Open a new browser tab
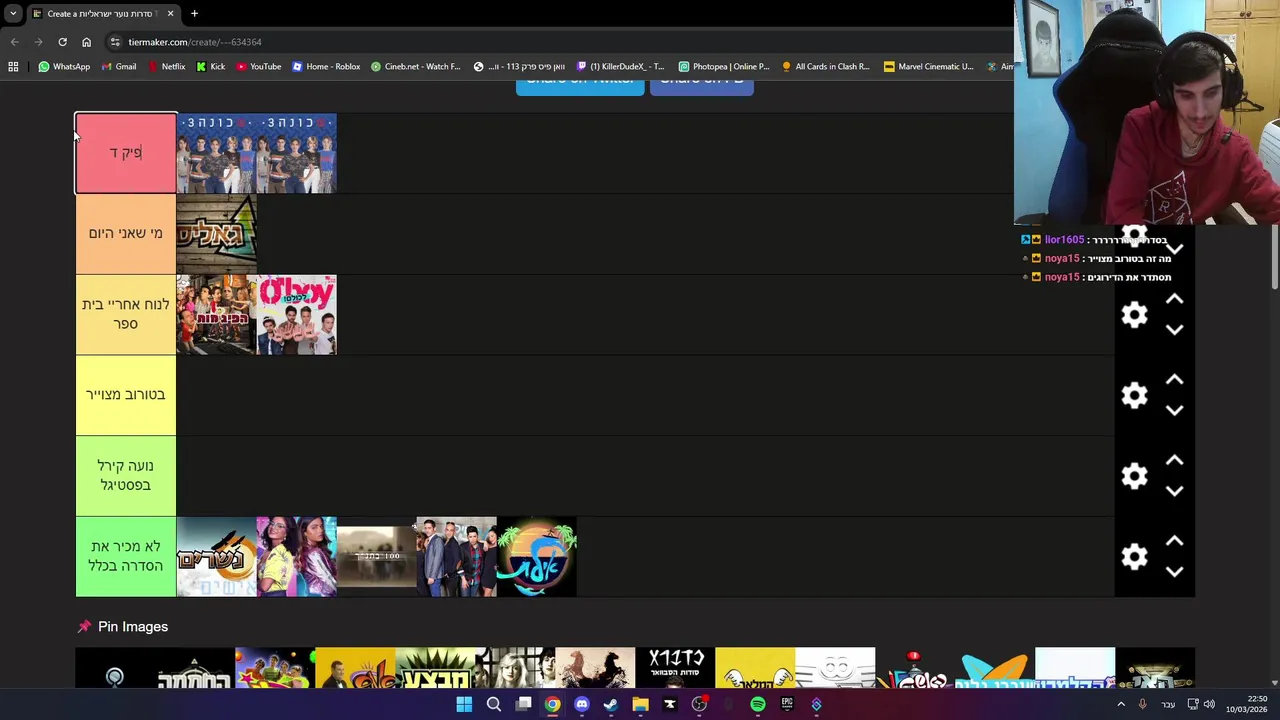The height and width of the screenshot is (720, 1280). coord(194,14)
